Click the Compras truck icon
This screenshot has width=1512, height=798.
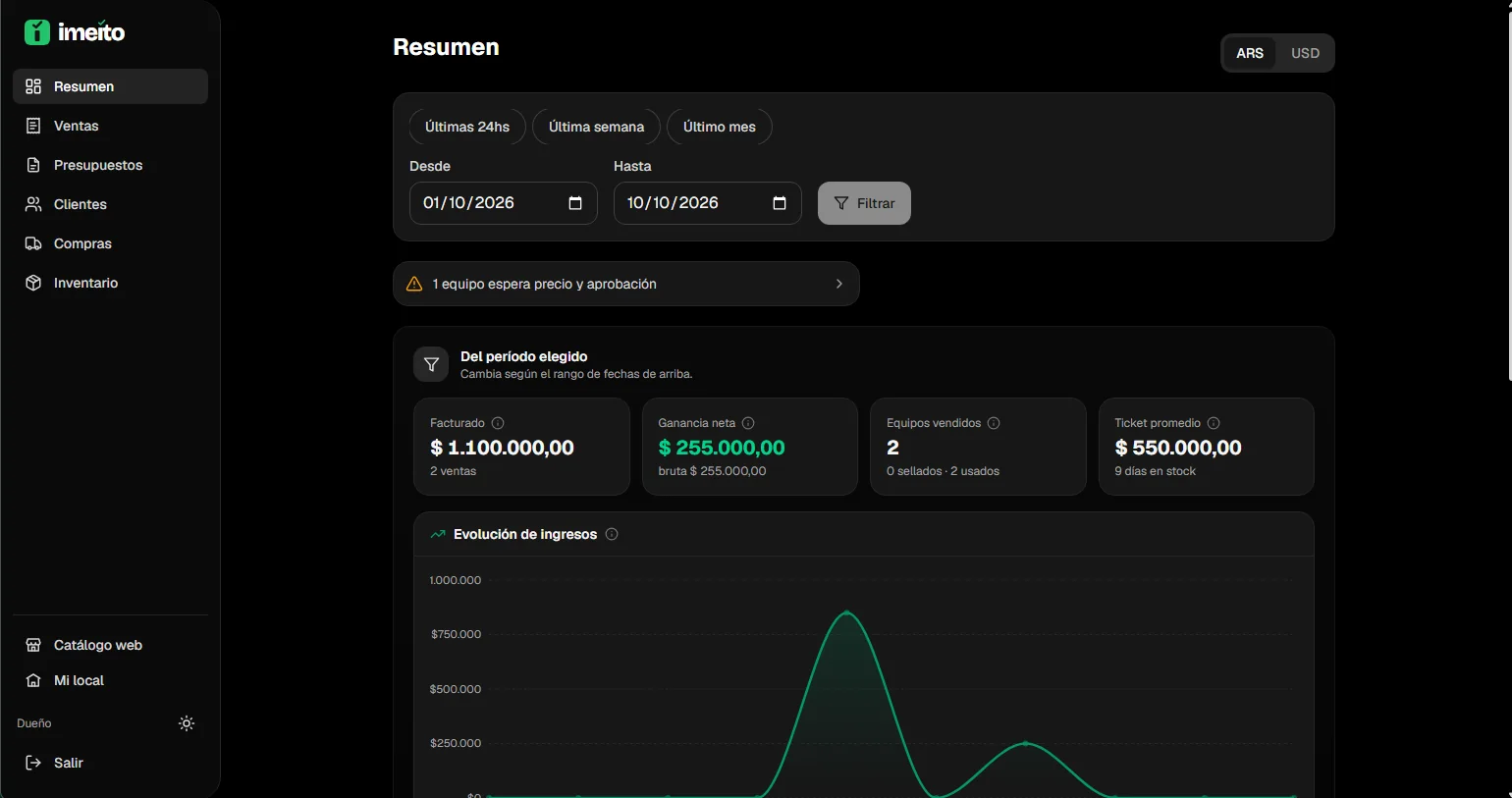(33, 243)
